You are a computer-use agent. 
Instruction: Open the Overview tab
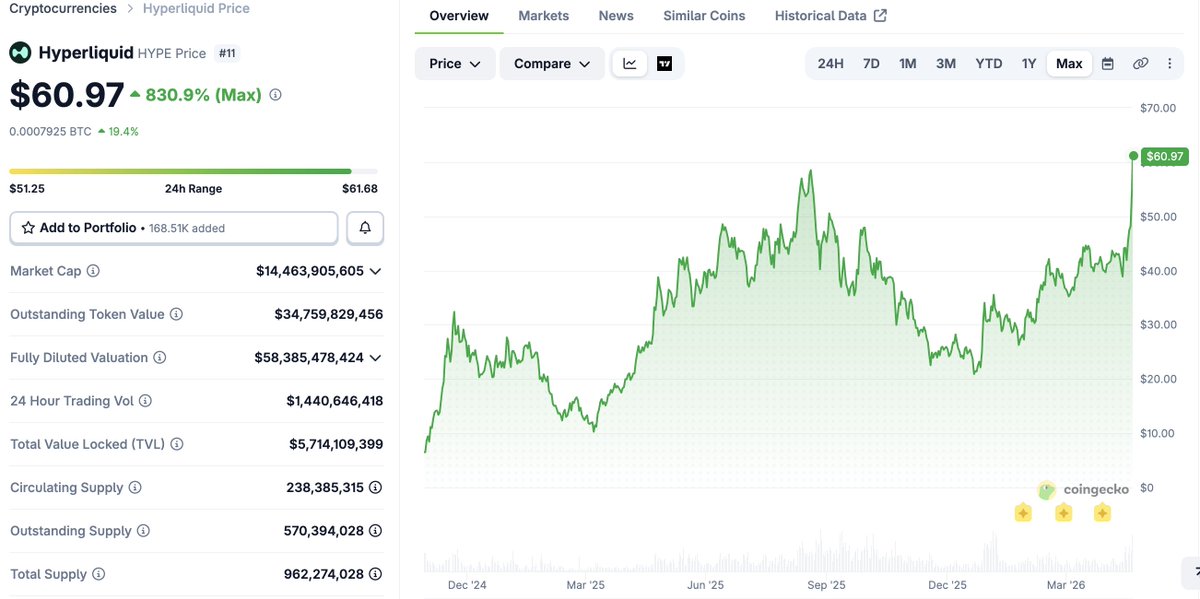[x=459, y=16]
